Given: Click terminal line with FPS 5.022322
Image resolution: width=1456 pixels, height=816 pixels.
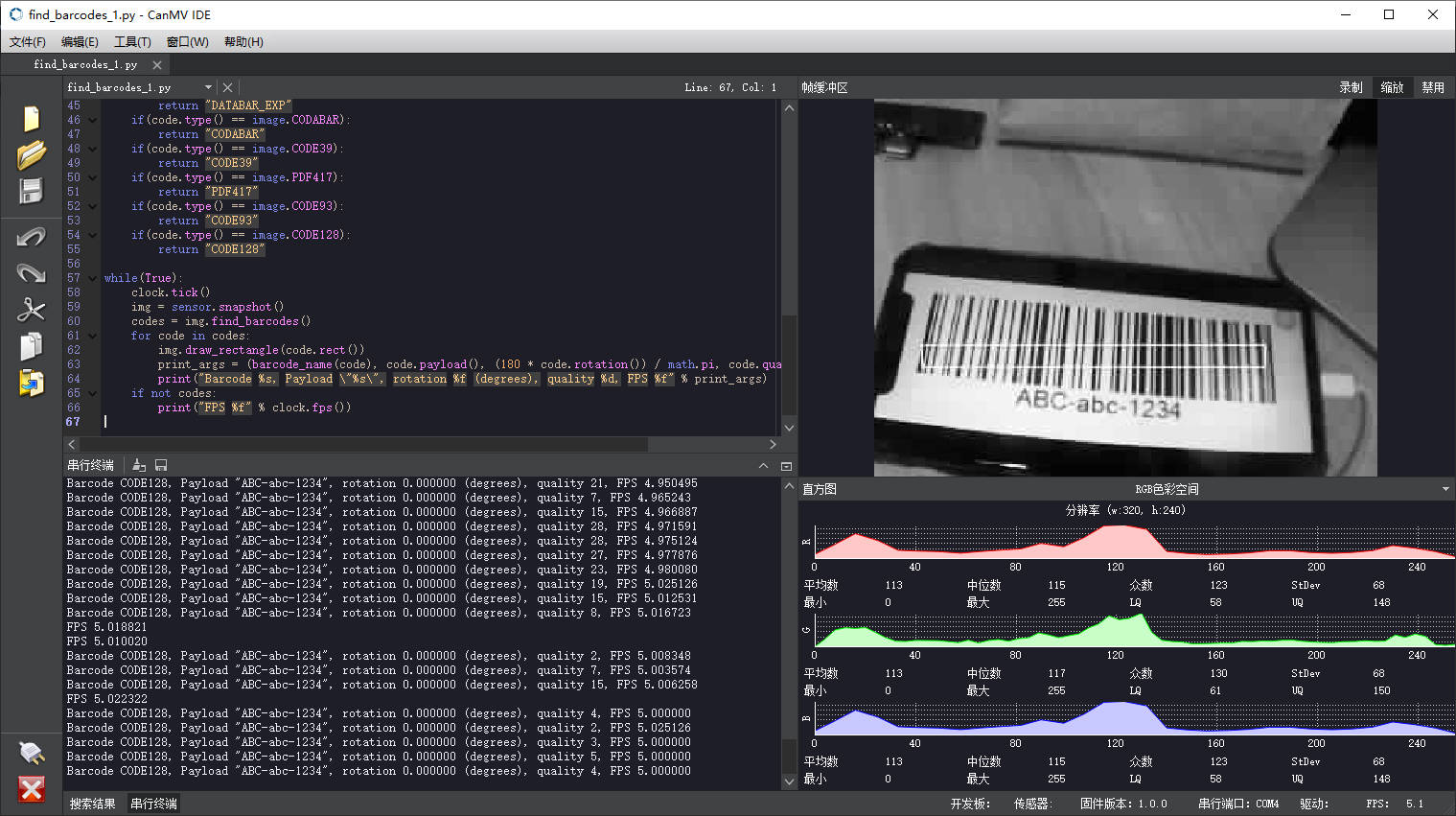Looking at the screenshot, I should tap(106, 699).
